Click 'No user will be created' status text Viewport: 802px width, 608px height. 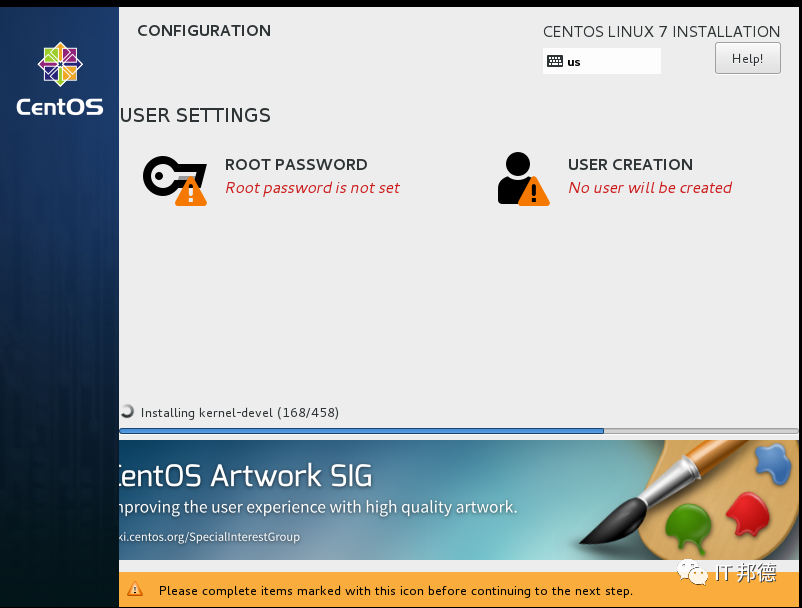coord(650,188)
